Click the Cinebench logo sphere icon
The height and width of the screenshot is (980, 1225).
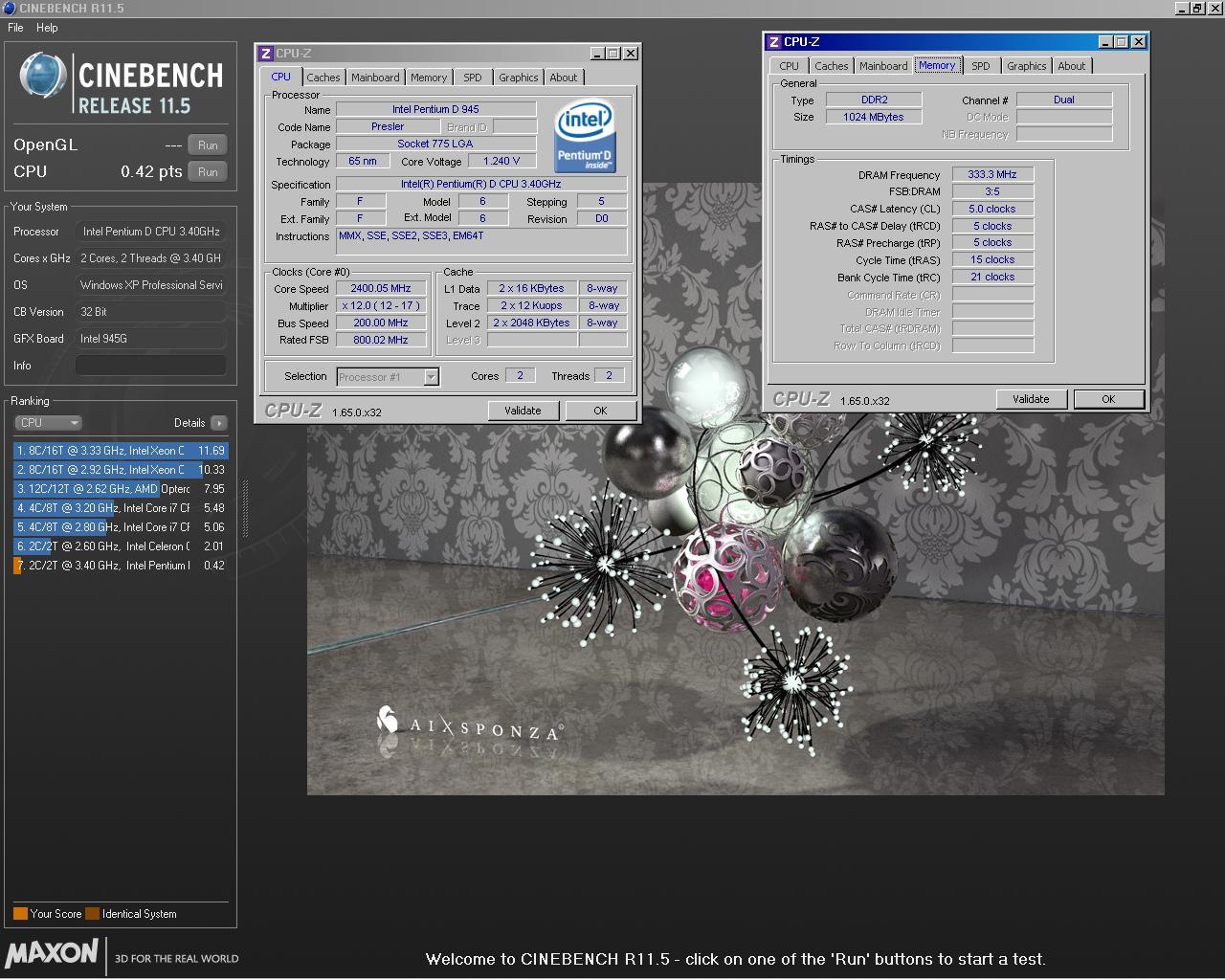43,76
